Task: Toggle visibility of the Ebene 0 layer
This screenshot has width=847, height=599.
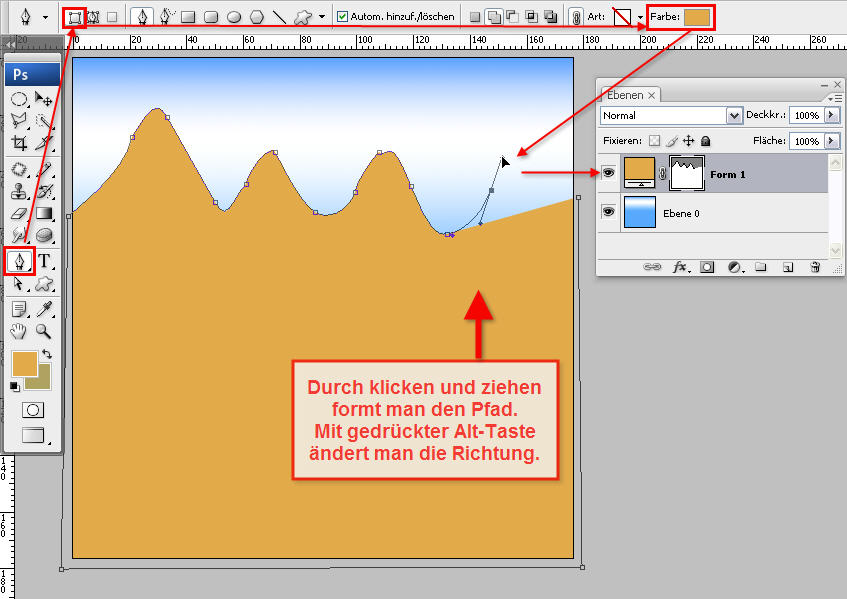Action: tap(608, 212)
